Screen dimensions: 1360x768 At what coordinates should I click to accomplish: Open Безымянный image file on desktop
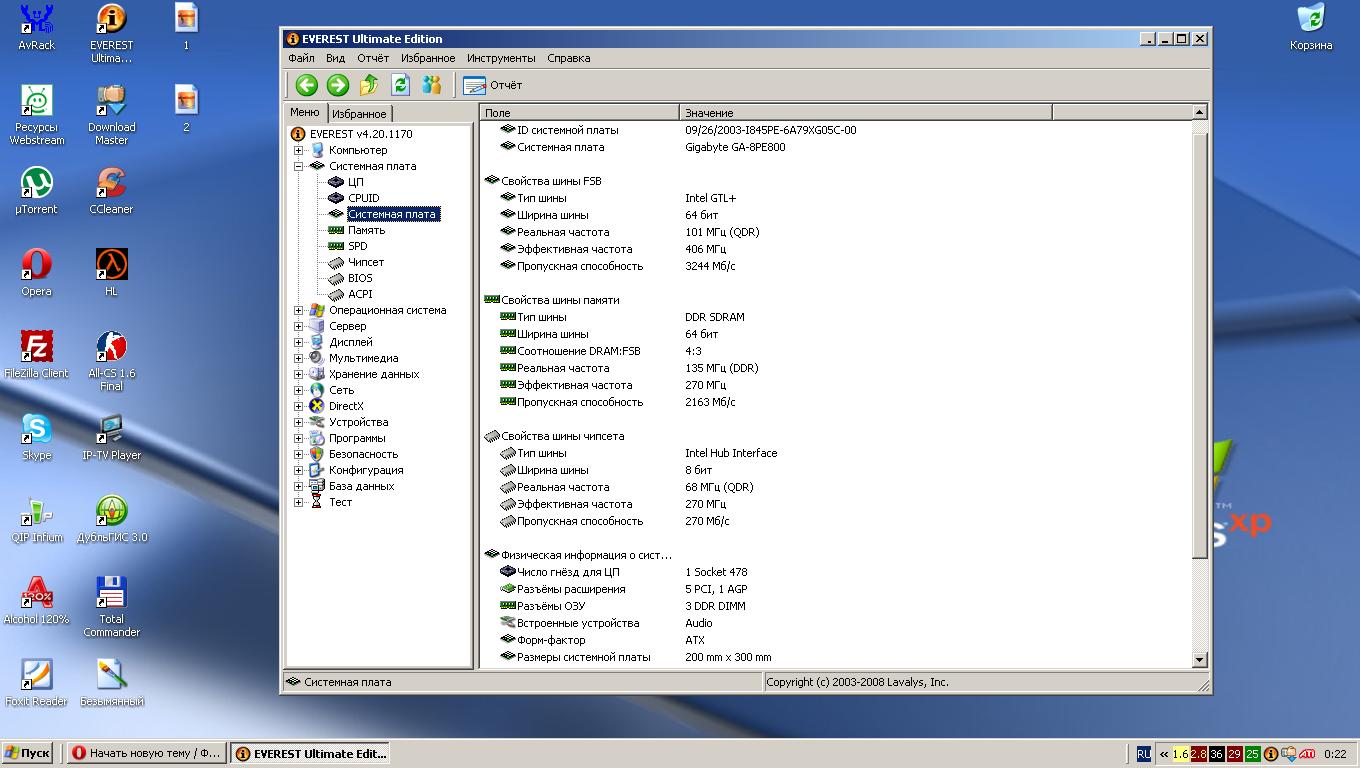[x=111, y=683]
